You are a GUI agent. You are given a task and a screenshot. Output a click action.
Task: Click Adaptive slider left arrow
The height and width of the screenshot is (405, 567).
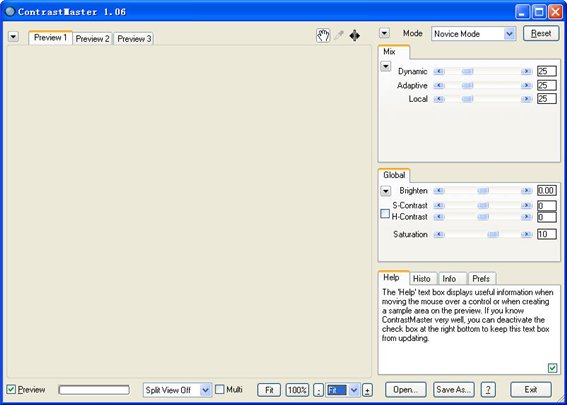tap(439, 86)
